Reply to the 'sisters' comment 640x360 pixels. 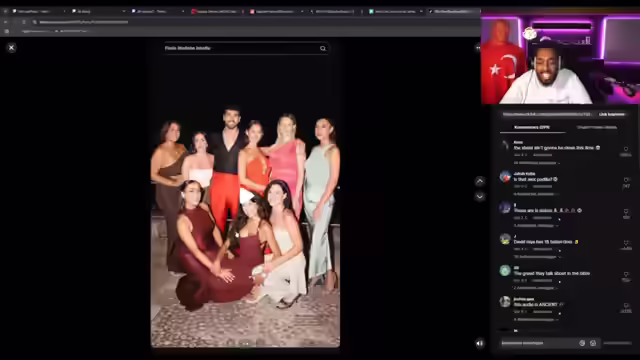[542, 218]
